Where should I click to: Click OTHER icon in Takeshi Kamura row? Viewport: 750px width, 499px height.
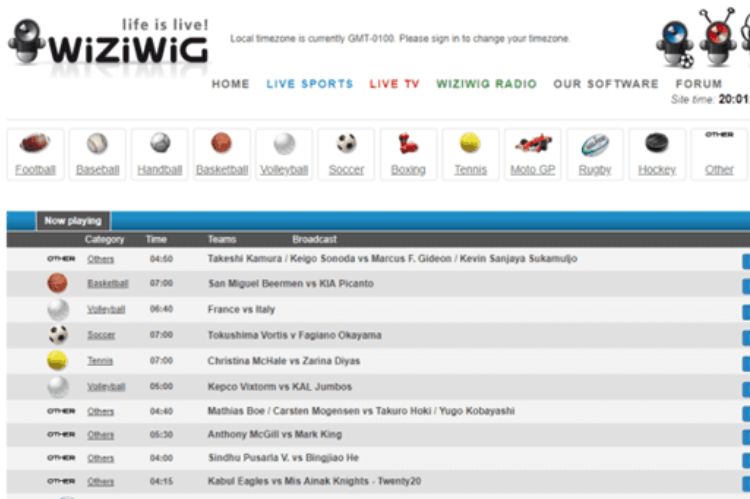61,259
